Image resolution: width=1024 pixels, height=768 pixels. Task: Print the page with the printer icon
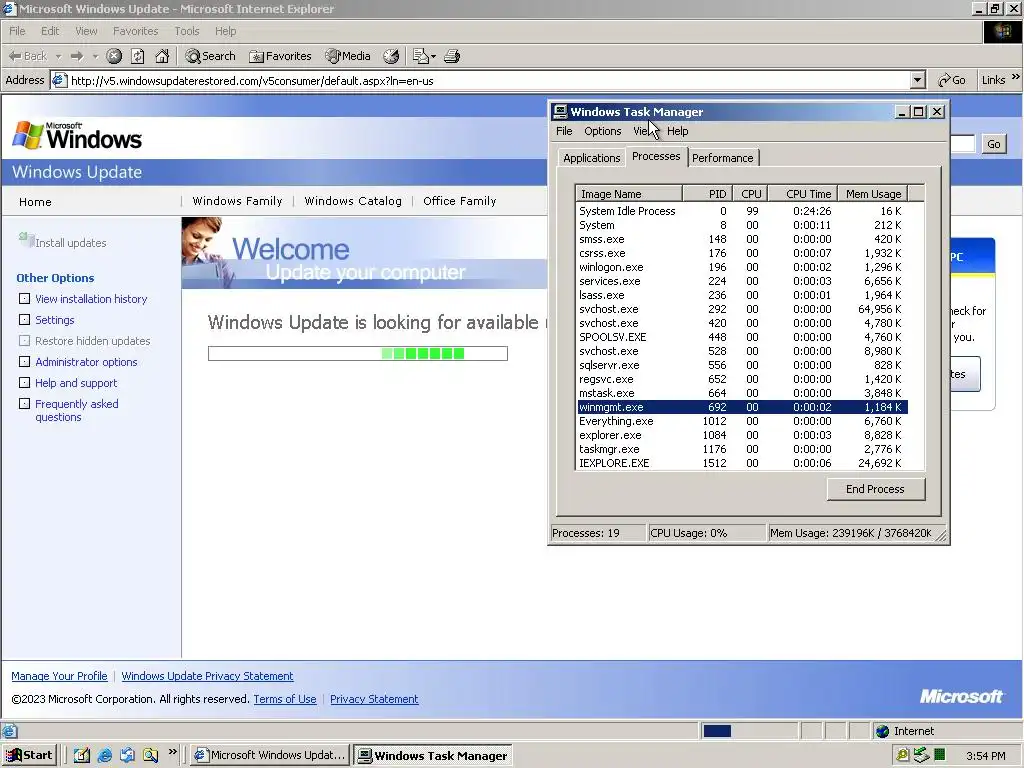[x=452, y=56]
